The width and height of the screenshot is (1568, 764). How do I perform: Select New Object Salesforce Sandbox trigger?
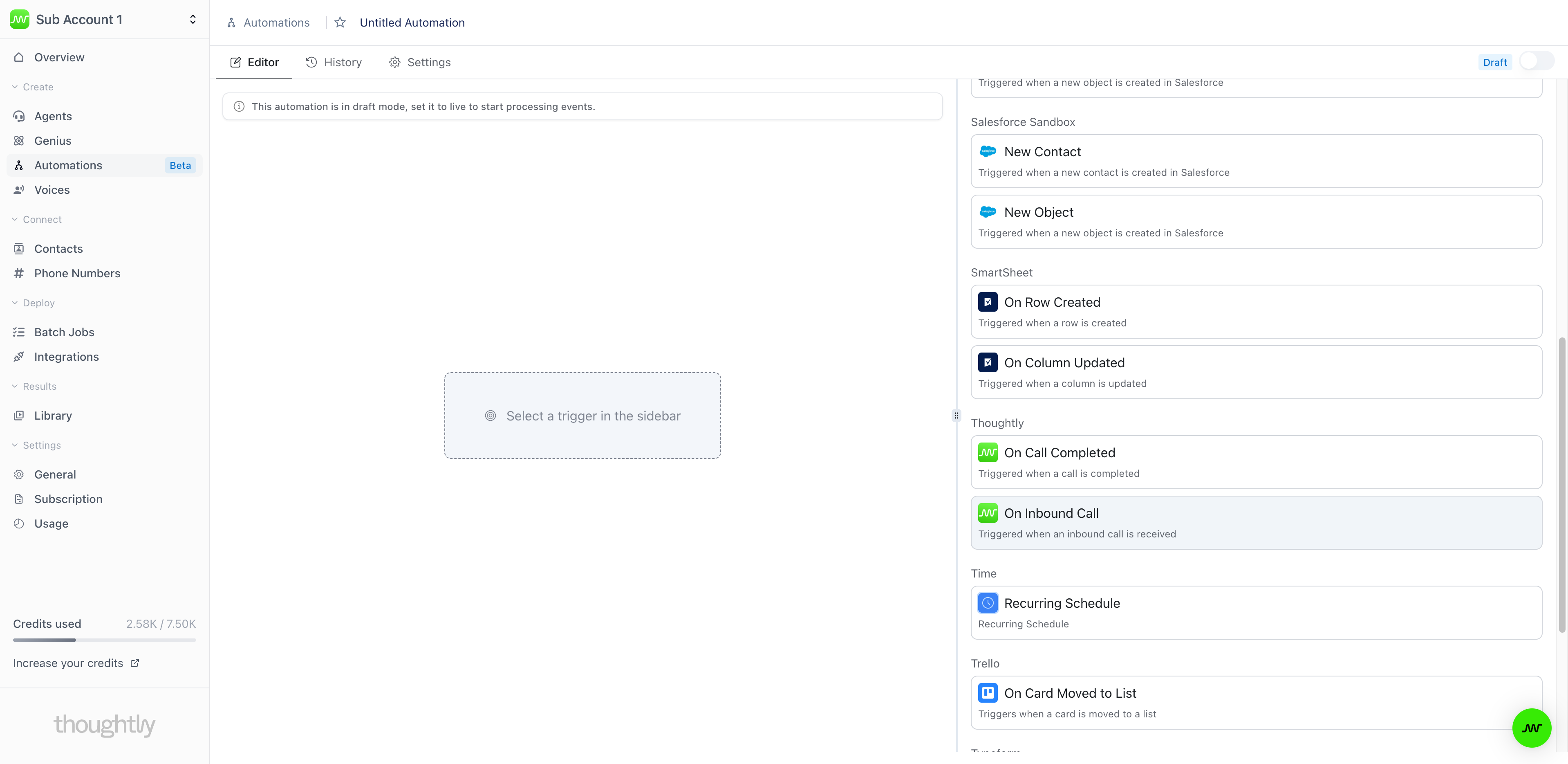1257,221
